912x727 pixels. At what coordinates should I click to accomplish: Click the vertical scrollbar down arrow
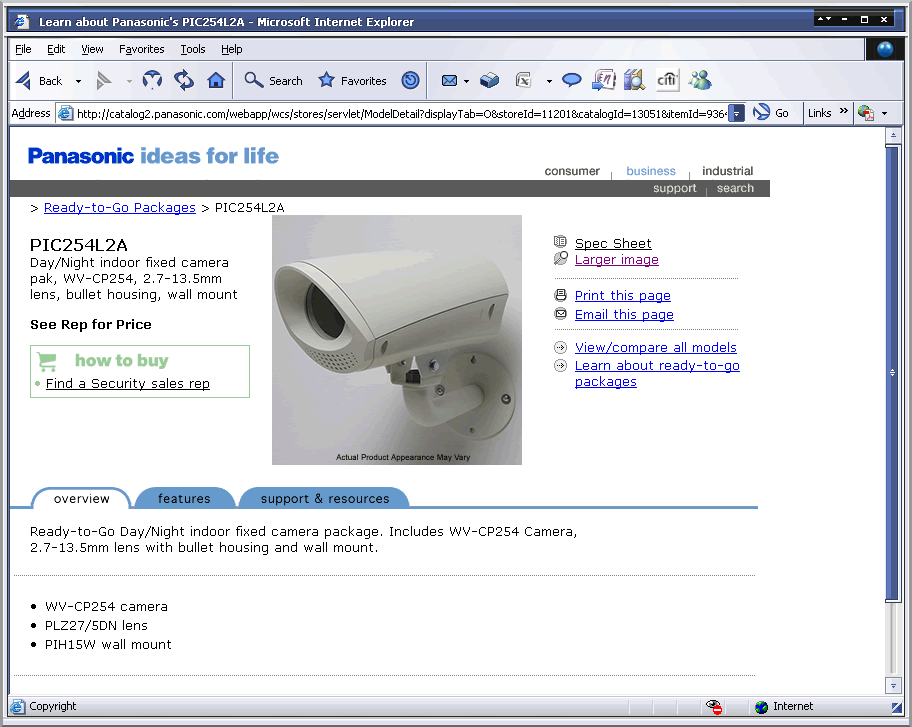click(x=893, y=686)
